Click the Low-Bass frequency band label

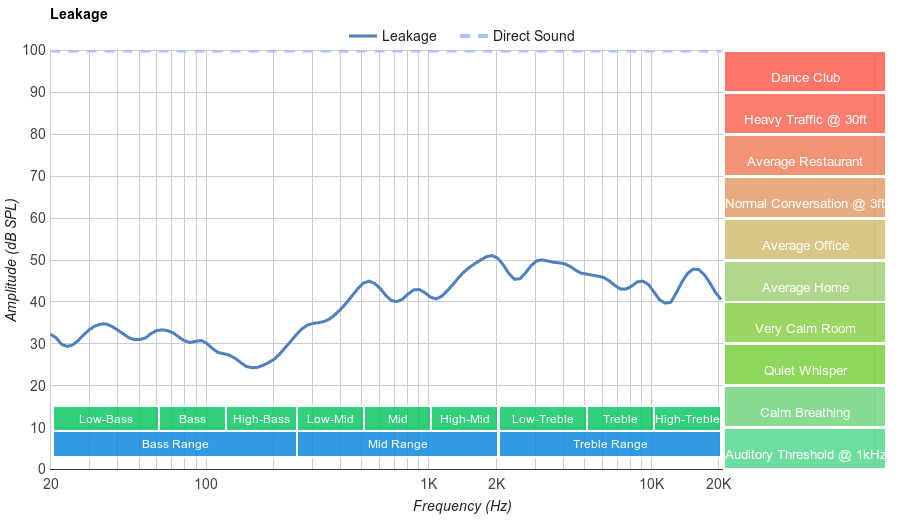[x=105, y=419]
